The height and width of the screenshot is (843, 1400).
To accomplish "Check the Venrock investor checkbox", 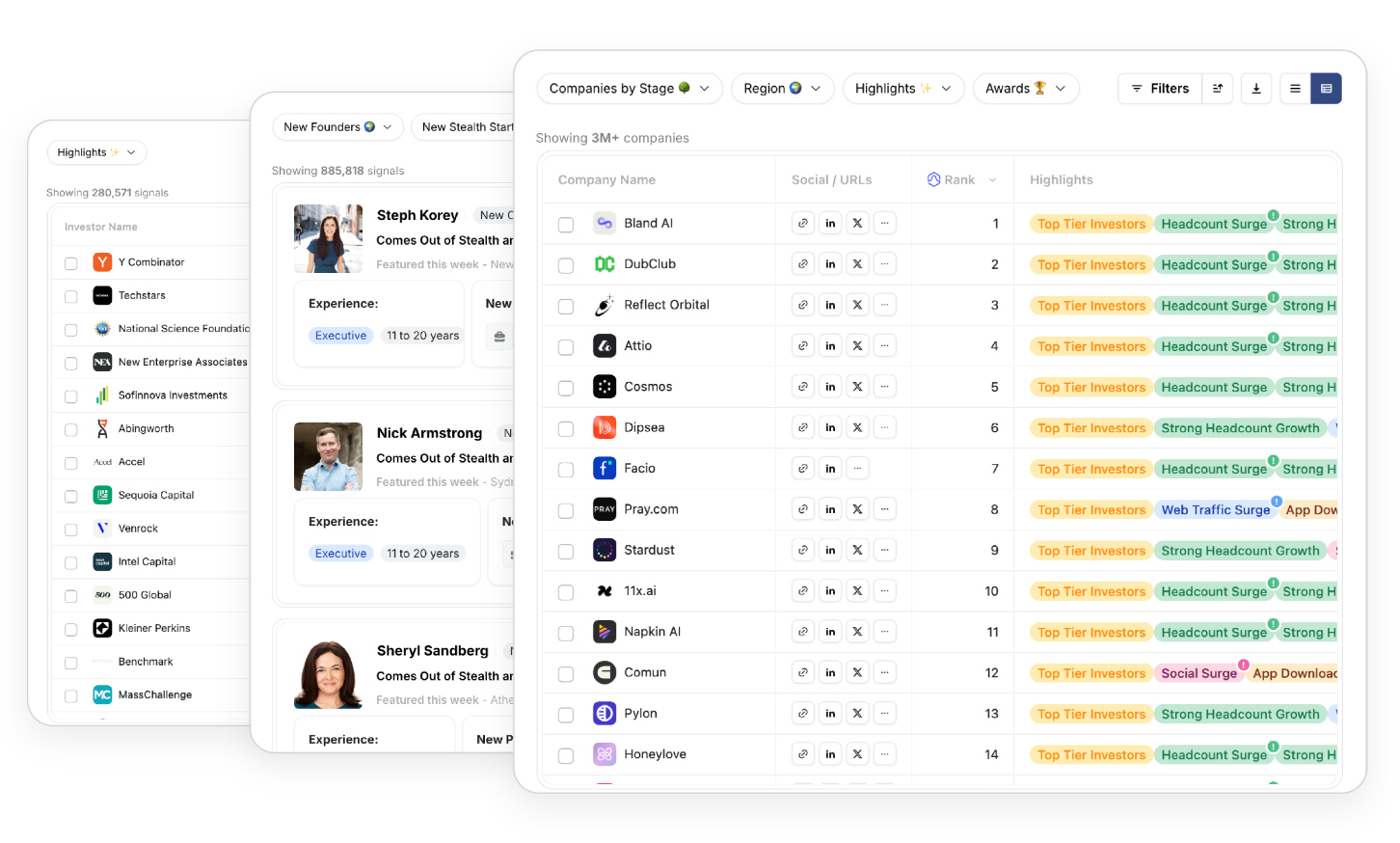I will click(70, 530).
